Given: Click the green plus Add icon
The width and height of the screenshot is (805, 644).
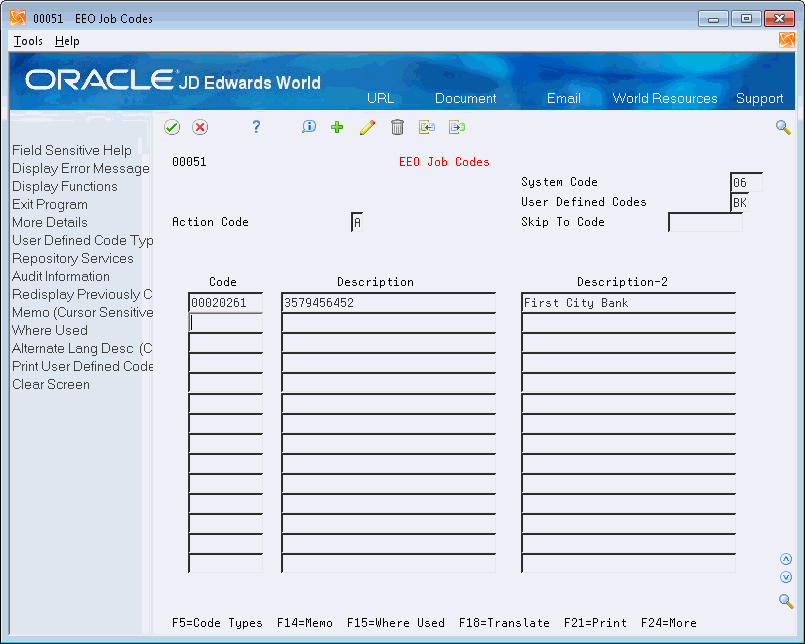Looking at the screenshot, I should point(337,127).
